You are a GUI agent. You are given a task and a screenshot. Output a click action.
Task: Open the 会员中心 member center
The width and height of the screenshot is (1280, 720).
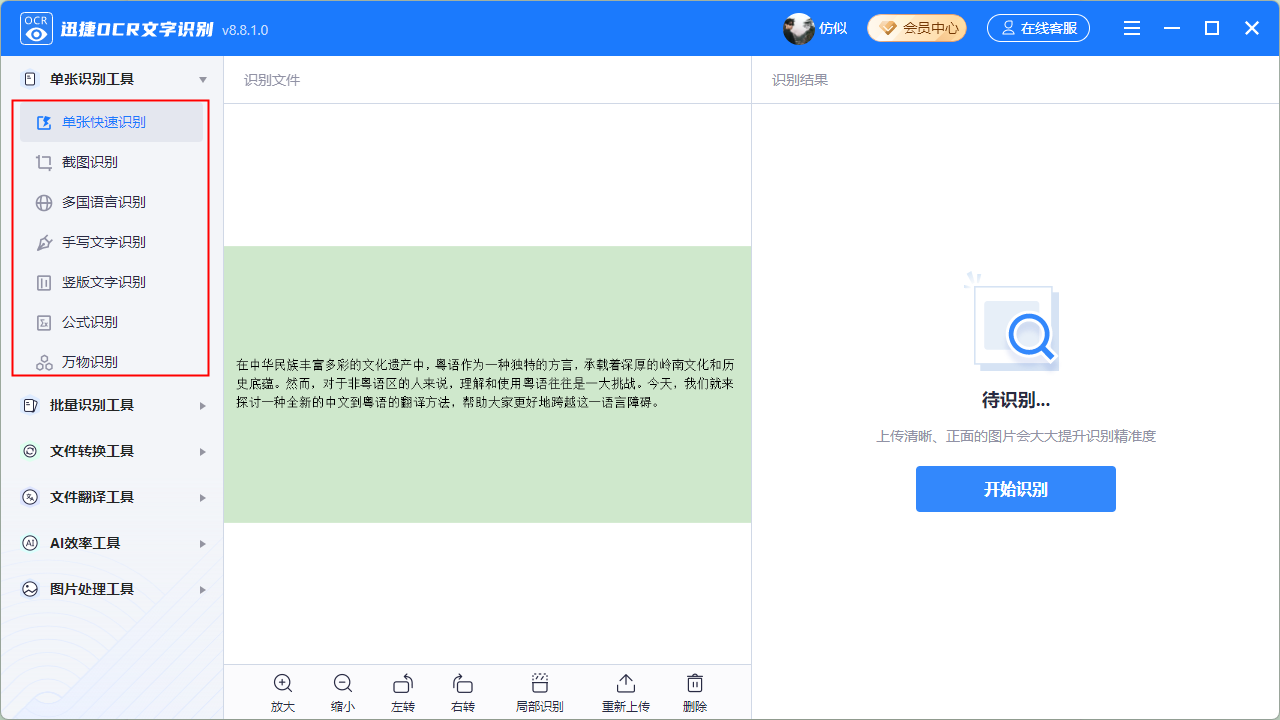(917, 28)
